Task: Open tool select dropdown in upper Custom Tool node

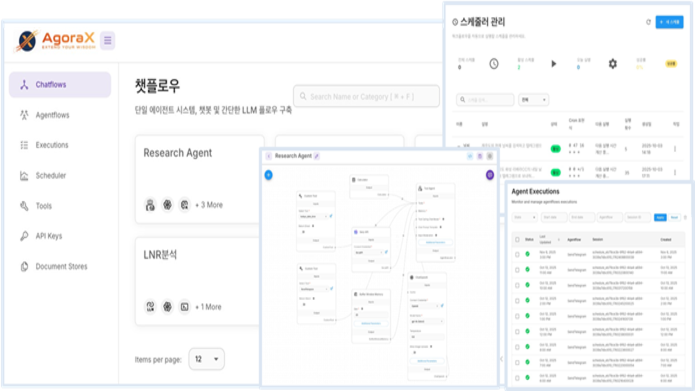Action: pyautogui.click(x=313, y=216)
